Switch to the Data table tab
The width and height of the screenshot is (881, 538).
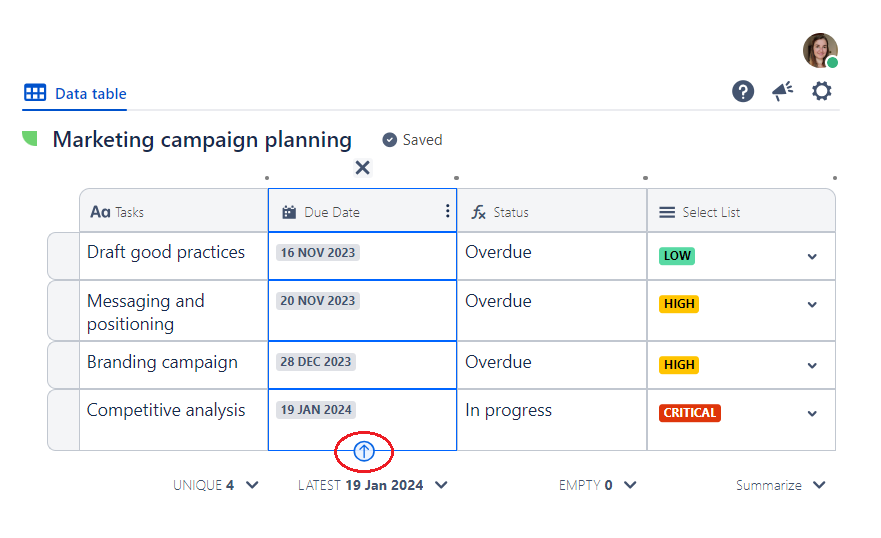(76, 94)
